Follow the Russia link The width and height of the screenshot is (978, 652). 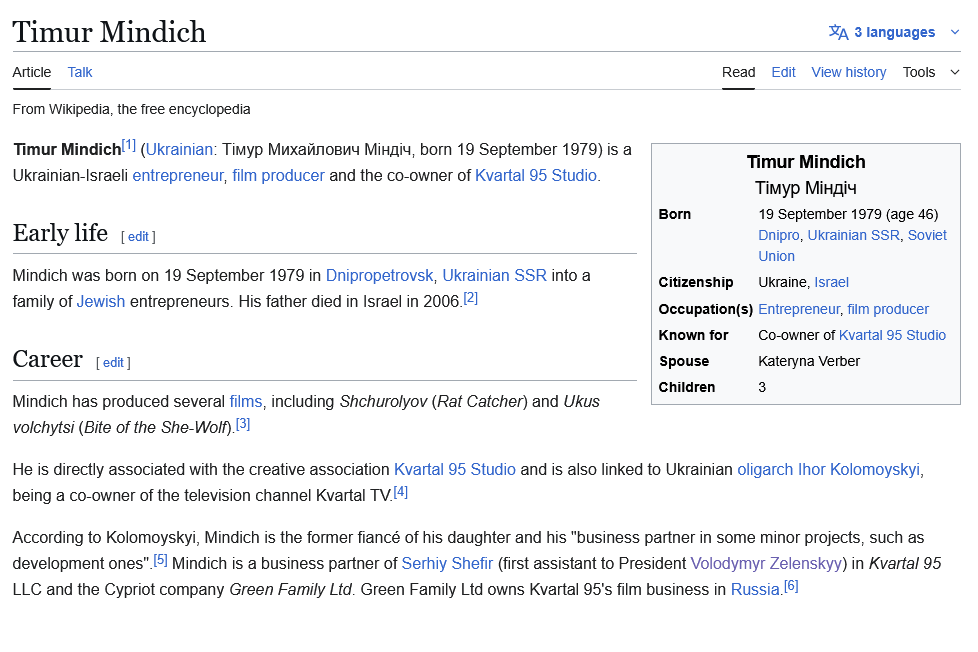tap(755, 590)
